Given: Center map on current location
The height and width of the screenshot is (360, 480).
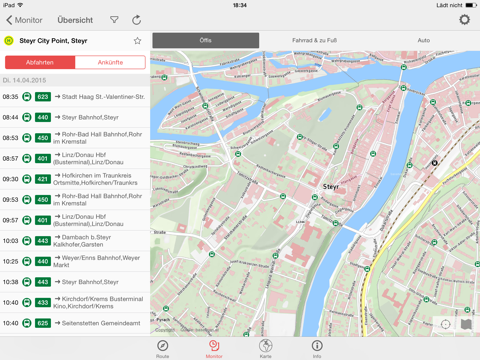Looking at the screenshot, I should pos(445,324).
